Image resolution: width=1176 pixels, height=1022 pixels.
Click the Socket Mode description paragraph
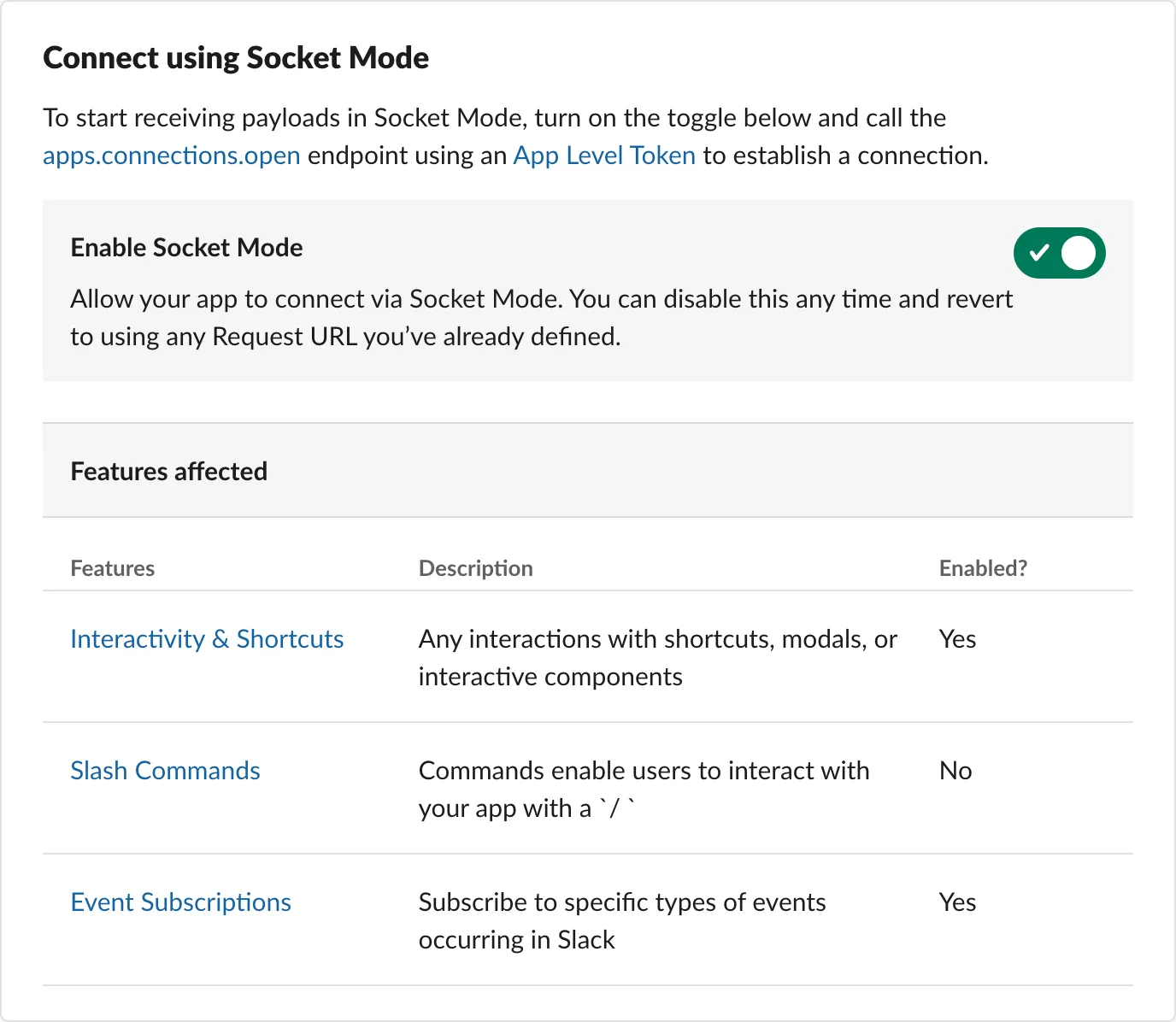coord(540,317)
